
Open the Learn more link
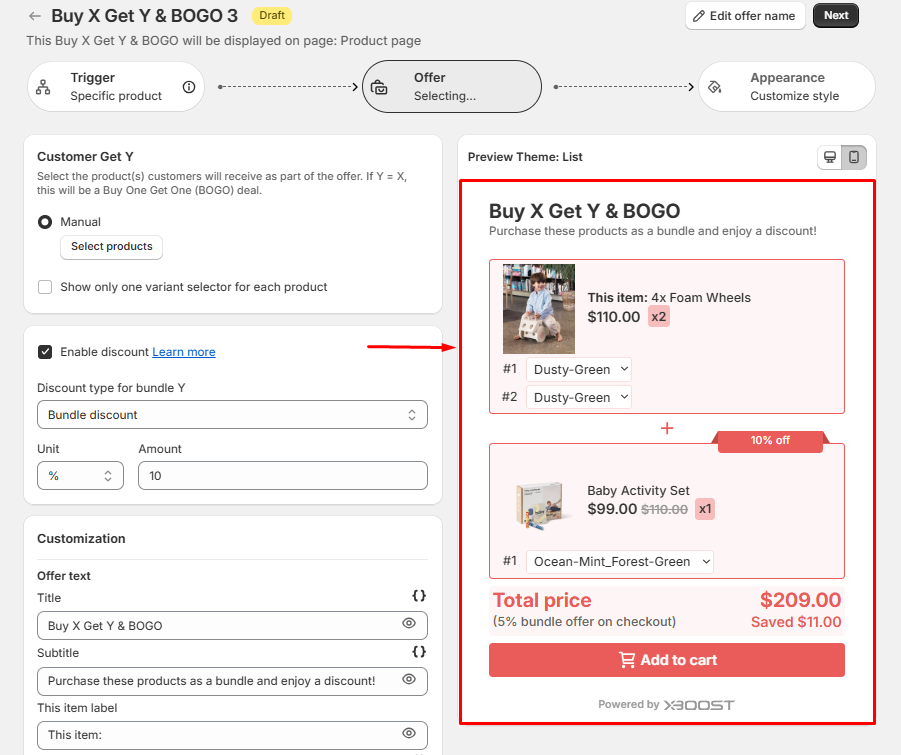183,352
